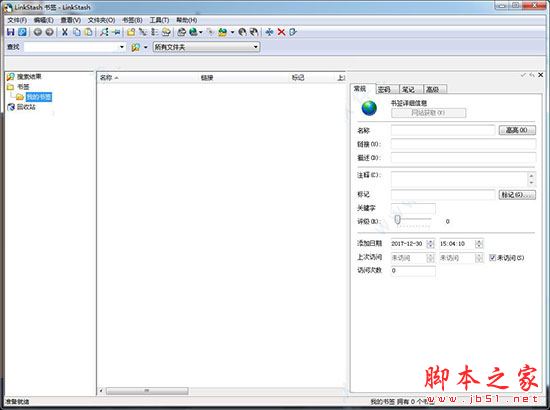Click the Save floppy disk icon
Viewport: 550px width, 410px height.
tap(11, 32)
